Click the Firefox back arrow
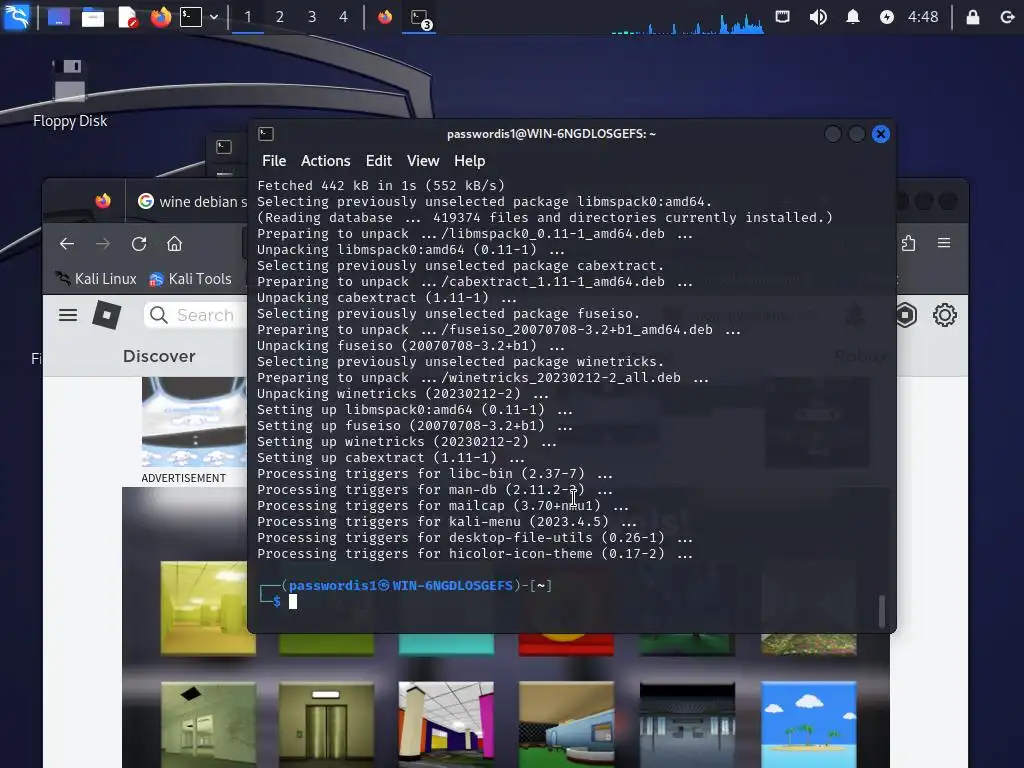The image size is (1024, 768). pyautogui.click(x=67, y=244)
